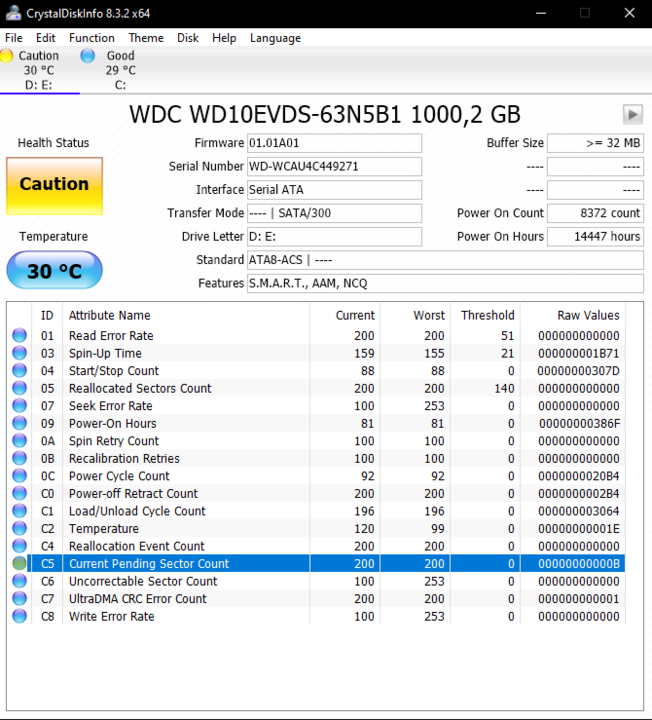This screenshot has width=652, height=720.
Task: Click threshold value 140 for Reallocated Sectors
Action: click(x=504, y=388)
